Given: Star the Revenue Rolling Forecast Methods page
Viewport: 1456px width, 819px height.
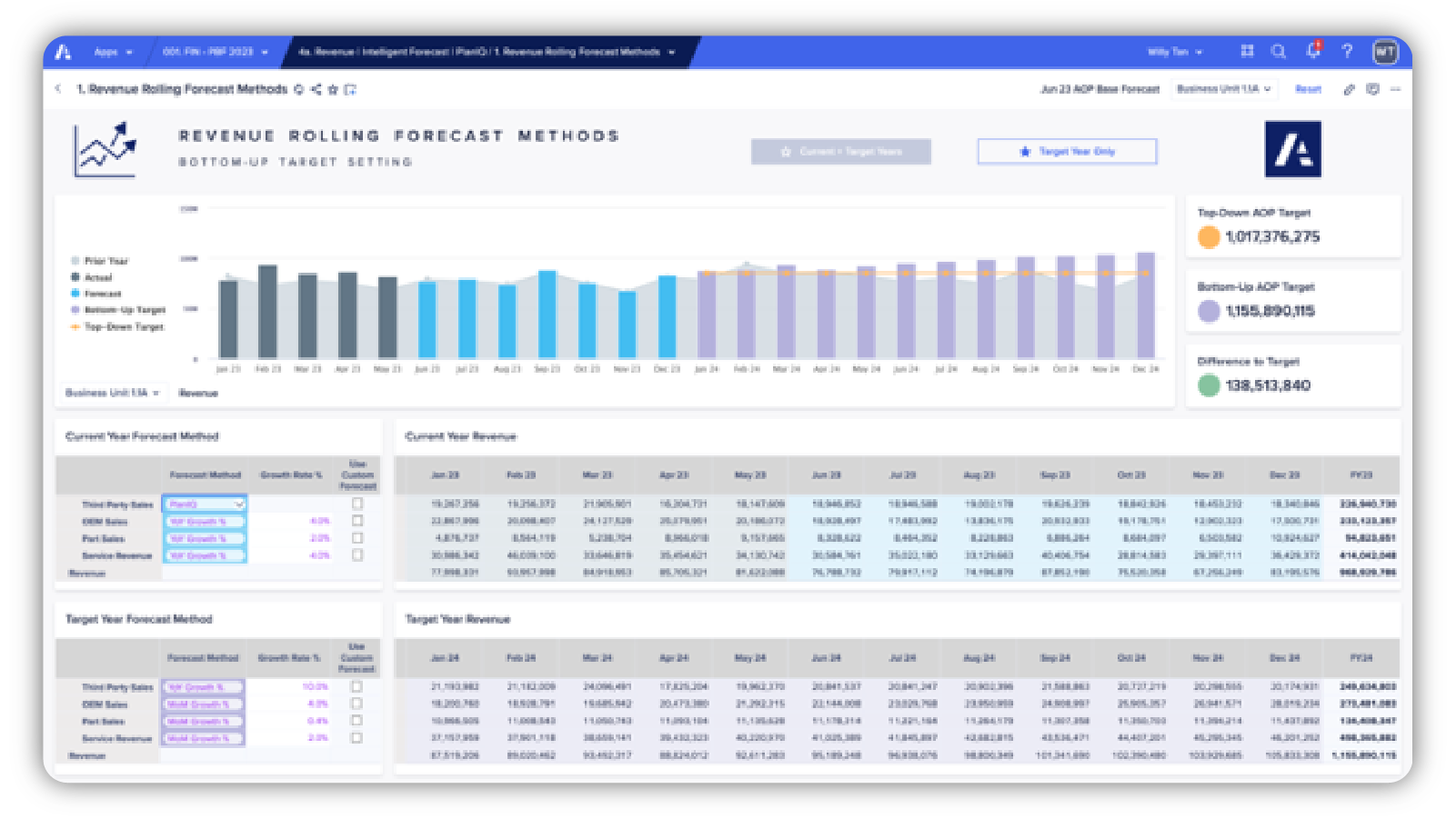Looking at the screenshot, I should (332, 89).
